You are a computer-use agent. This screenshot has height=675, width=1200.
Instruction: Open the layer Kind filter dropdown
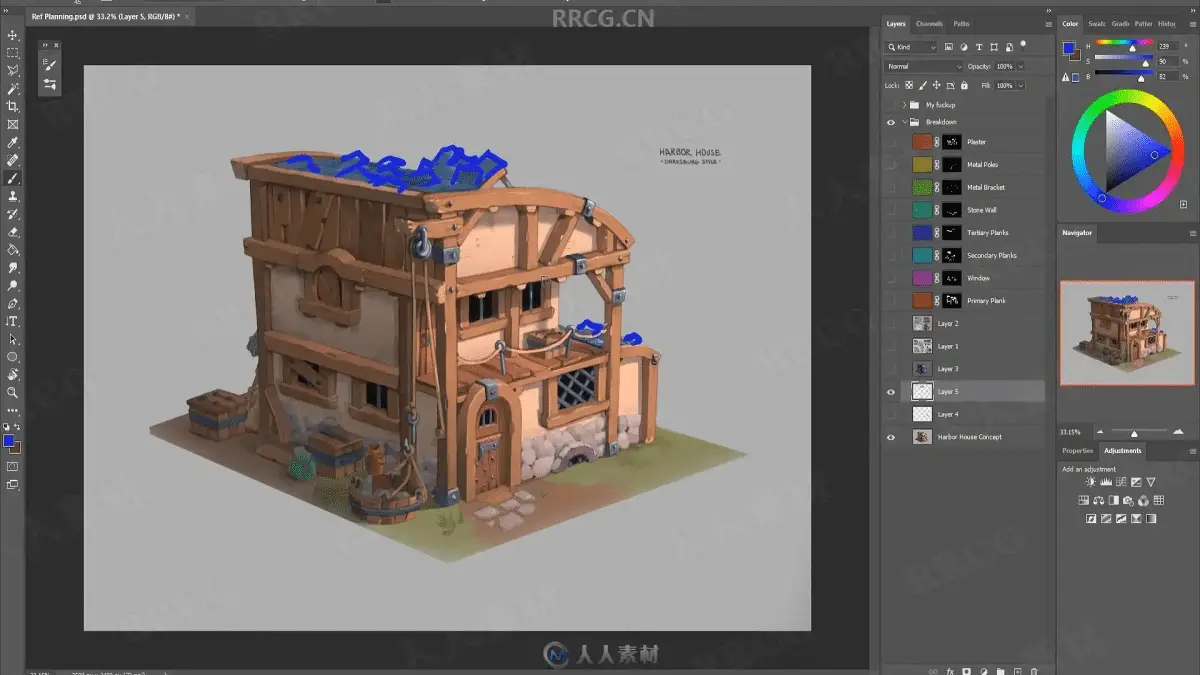pyautogui.click(x=911, y=47)
